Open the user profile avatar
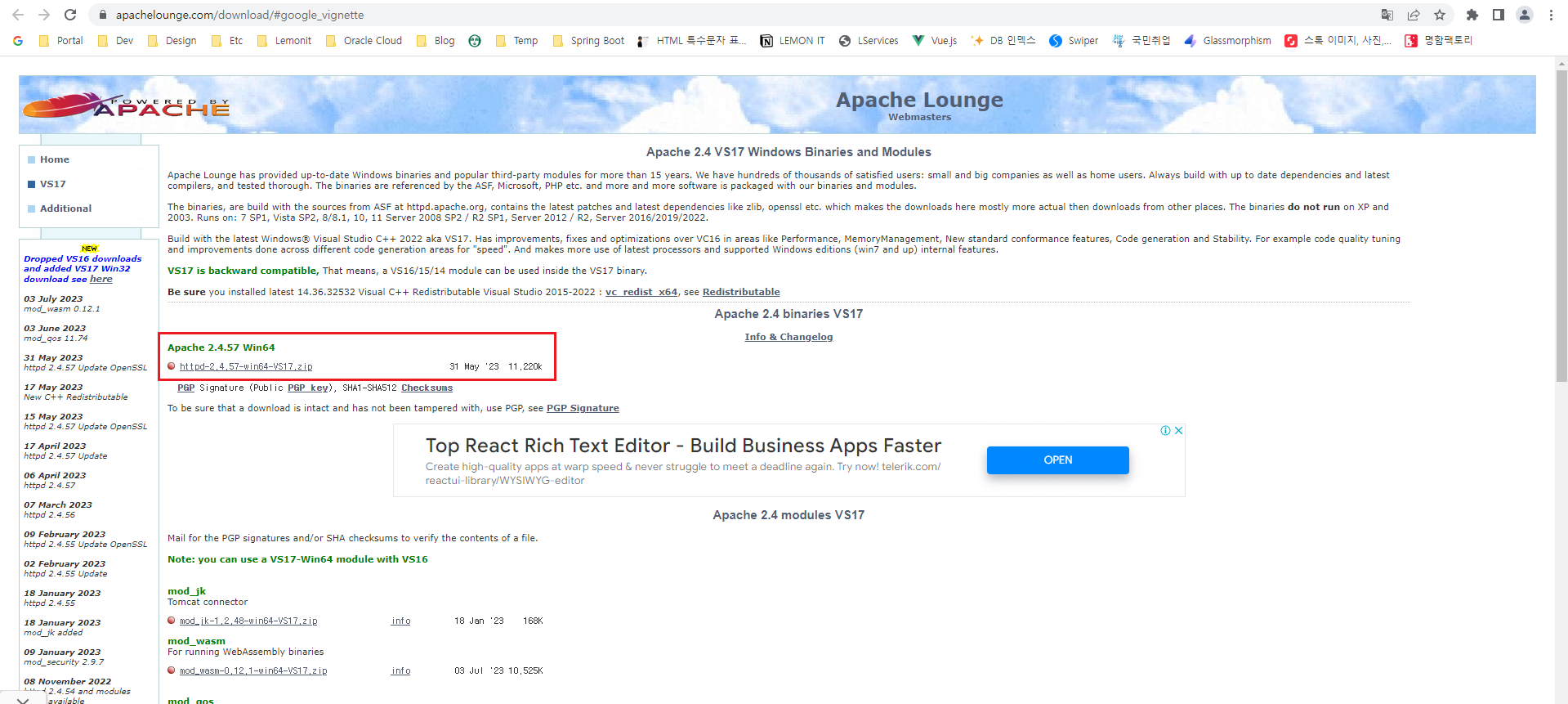1568x704 pixels. (x=1525, y=15)
